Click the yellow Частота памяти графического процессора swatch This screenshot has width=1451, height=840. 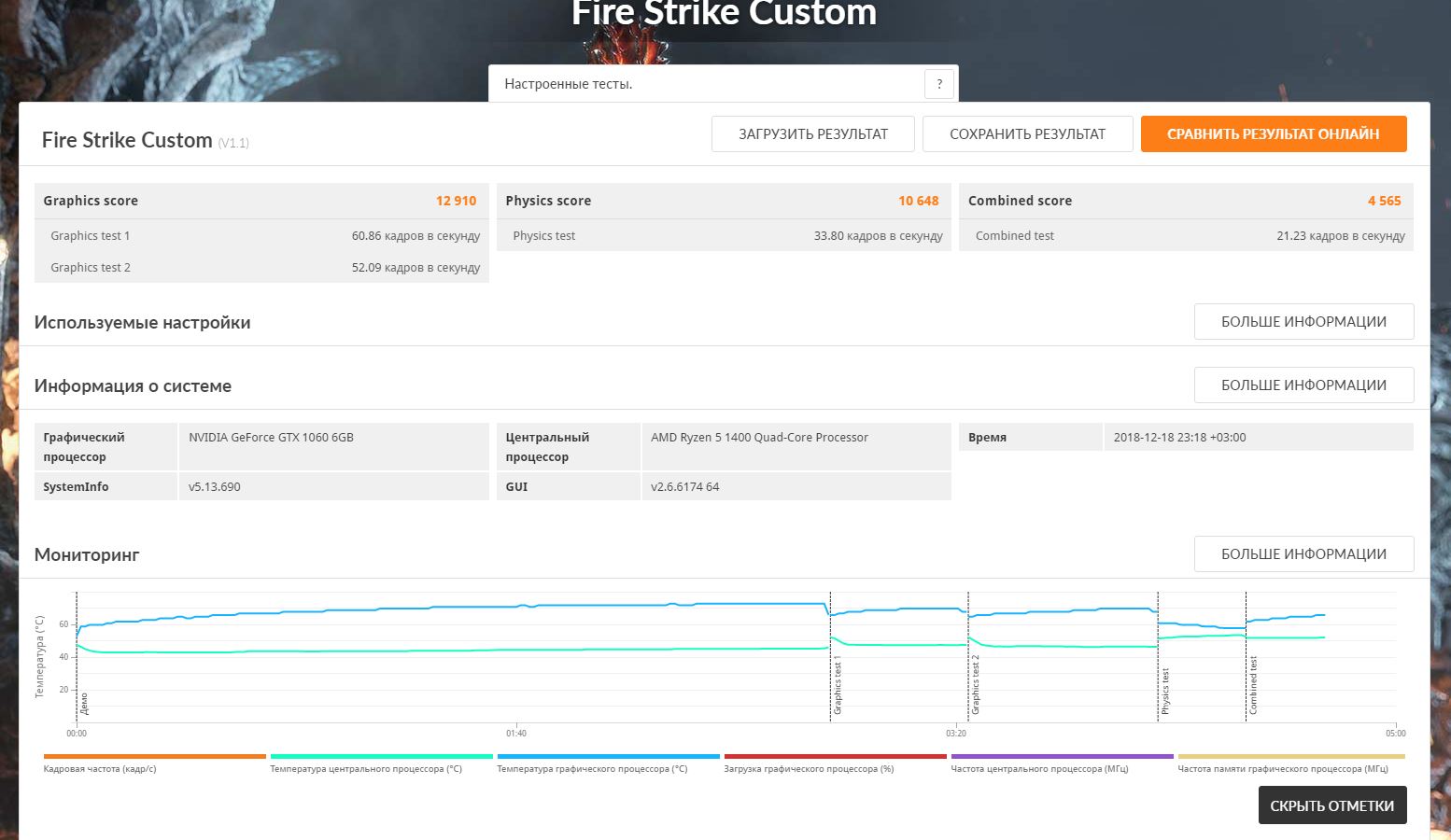(x=1290, y=757)
